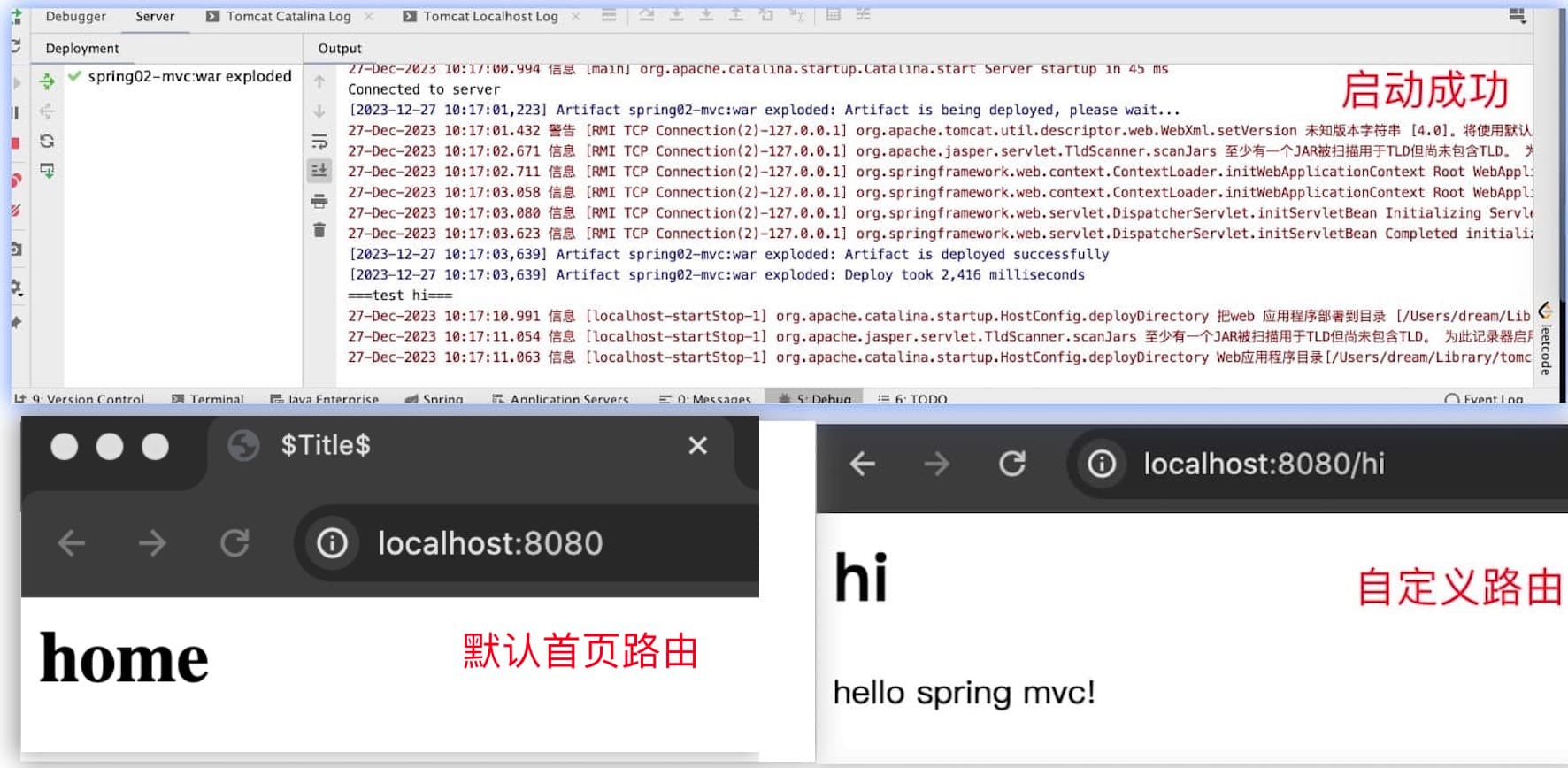The height and width of the screenshot is (768, 1568).
Task: Click the Drop Frame debugger icon
Action: 766,15
